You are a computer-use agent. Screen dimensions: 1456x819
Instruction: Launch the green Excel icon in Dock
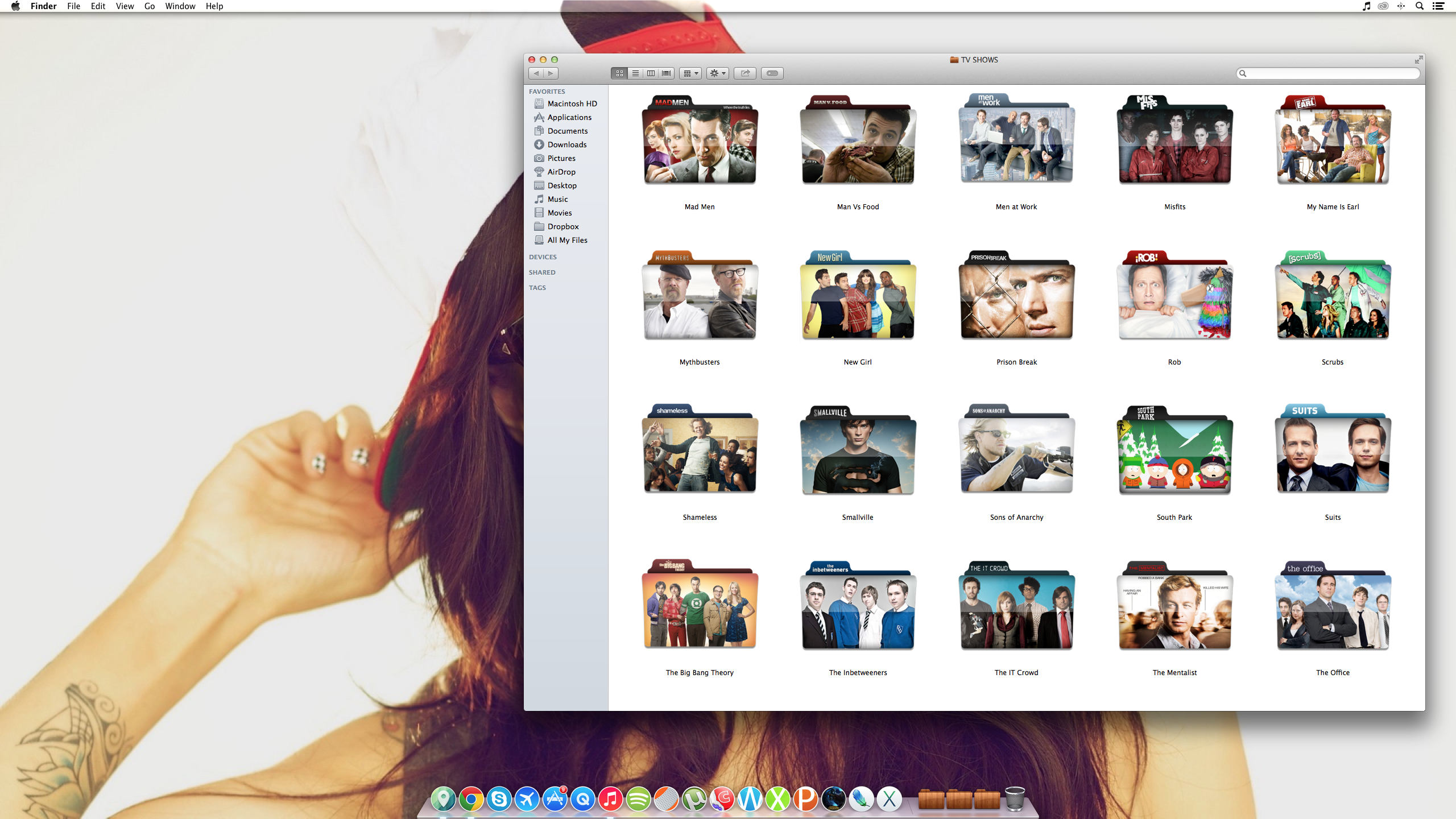click(777, 799)
